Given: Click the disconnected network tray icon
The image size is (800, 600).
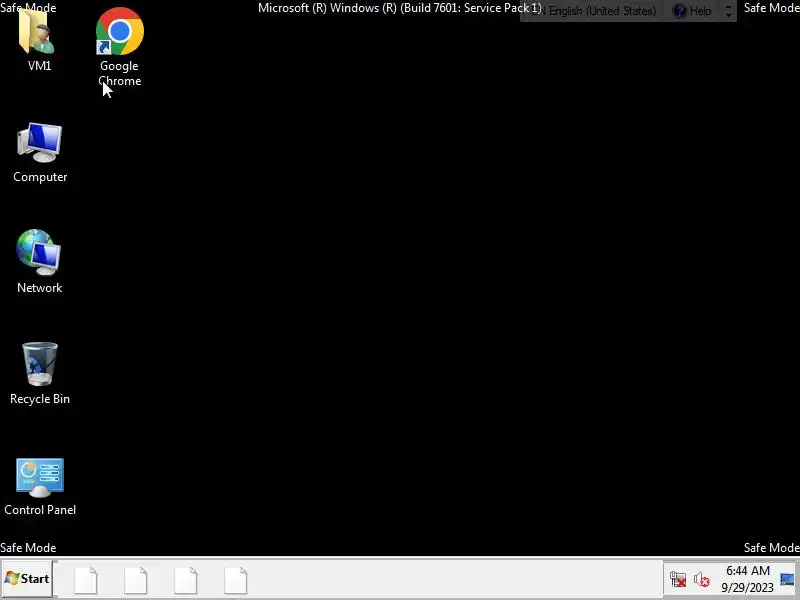Looking at the screenshot, I should tap(678, 580).
